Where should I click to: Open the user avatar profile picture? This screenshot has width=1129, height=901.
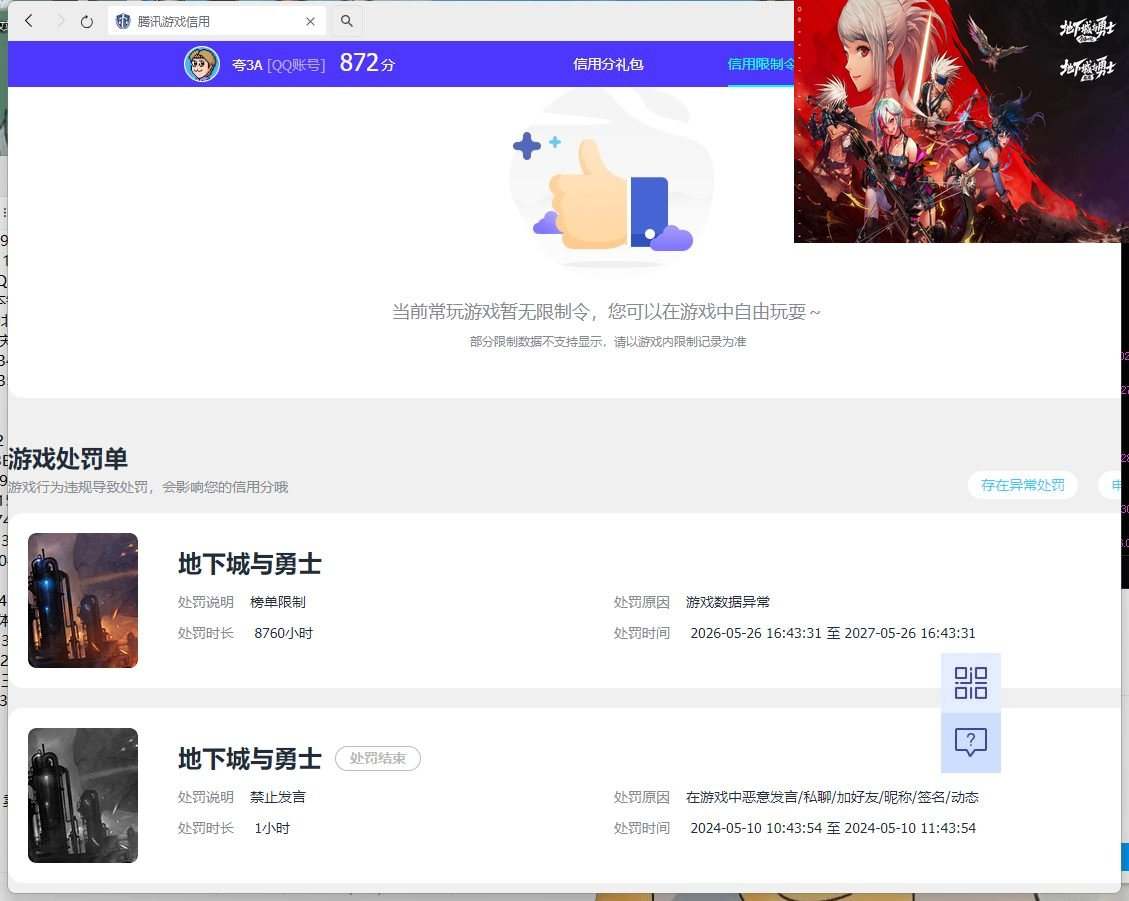[202, 64]
